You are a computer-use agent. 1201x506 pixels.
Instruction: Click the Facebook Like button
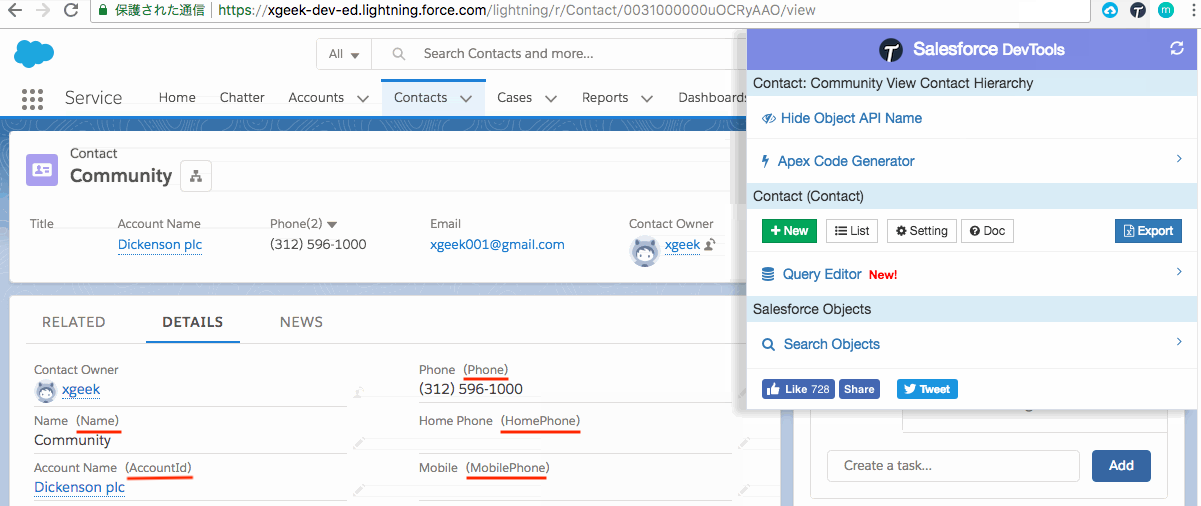[799, 389]
